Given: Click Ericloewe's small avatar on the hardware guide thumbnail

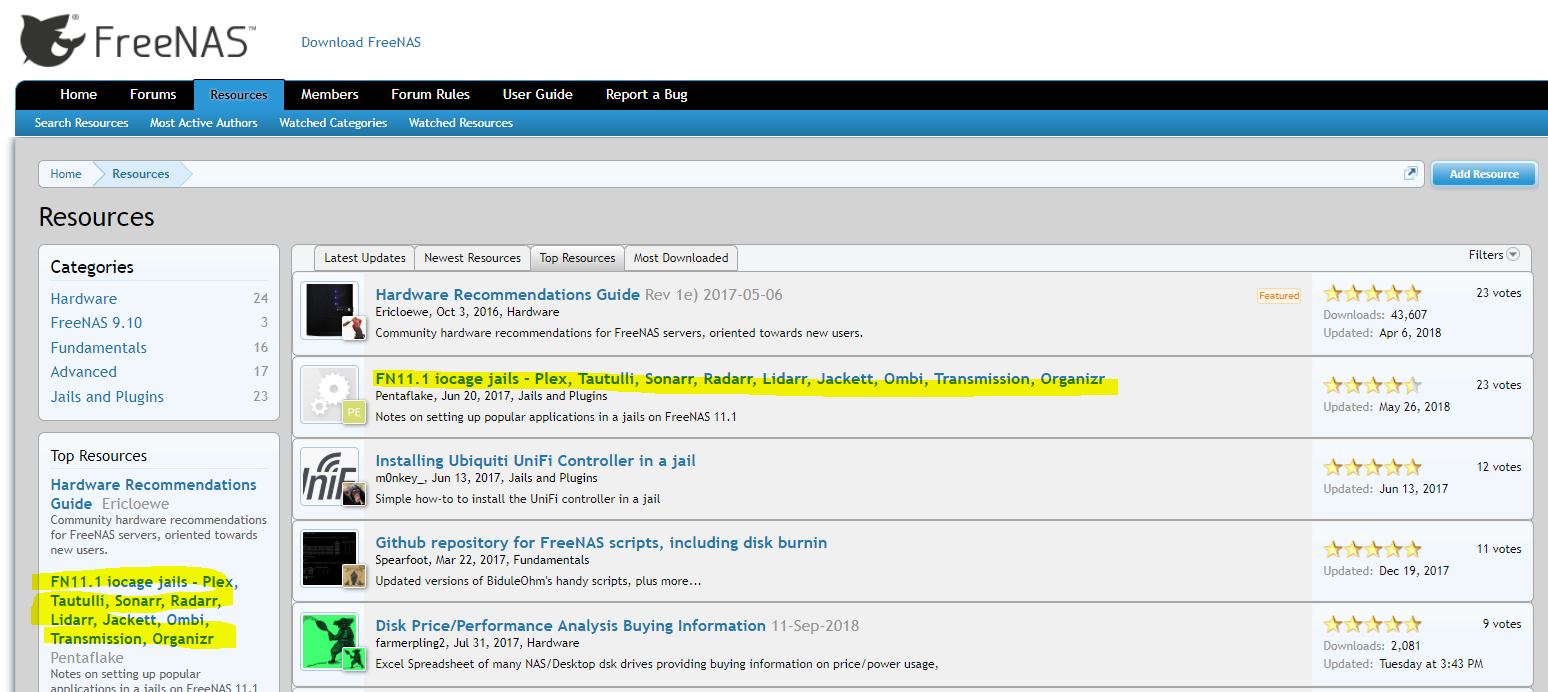Looking at the screenshot, I should pos(353,329).
